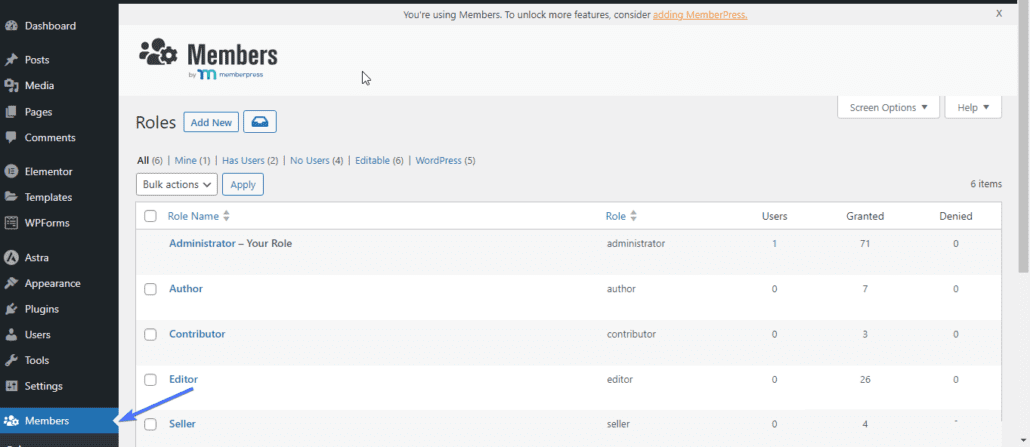This screenshot has width=1030, height=447.
Task: Check the Author role checkbox
Action: pyautogui.click(x=150, y=289)
